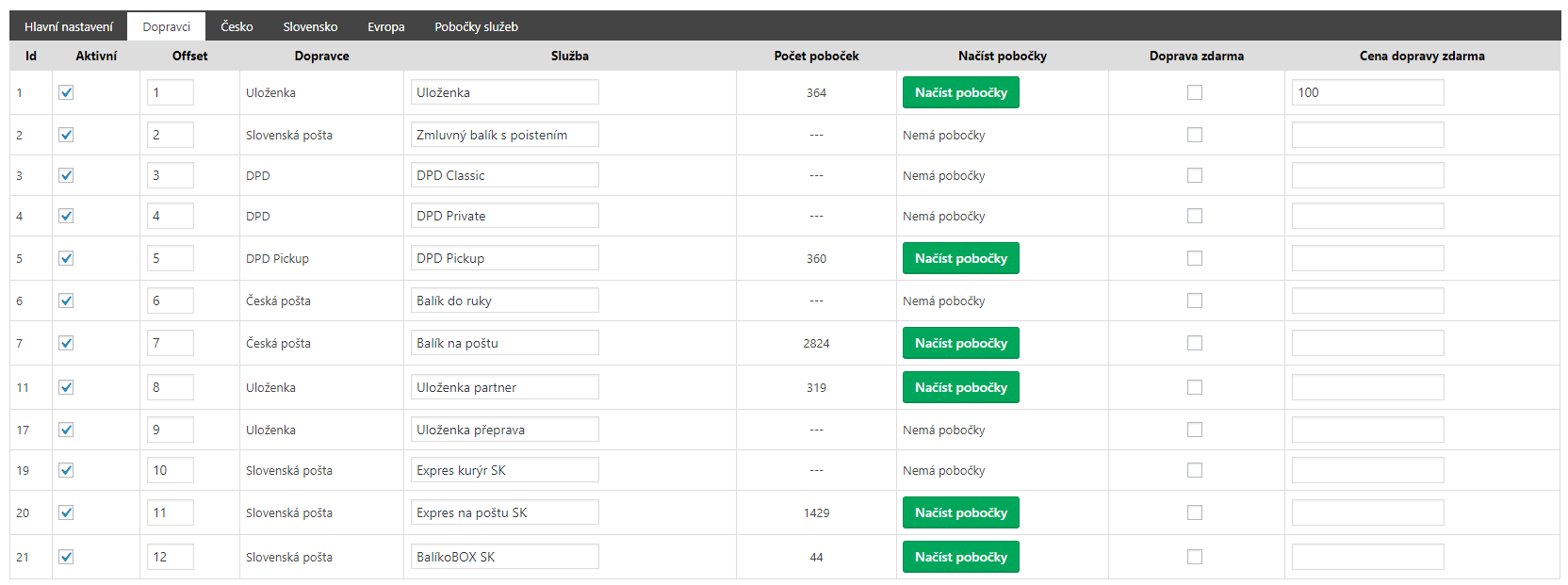This screenshot has height=585, width=1568.
Task: Enable Doprava zdarma for Zmluvný balík s poistením
Action: [1195, 135]
